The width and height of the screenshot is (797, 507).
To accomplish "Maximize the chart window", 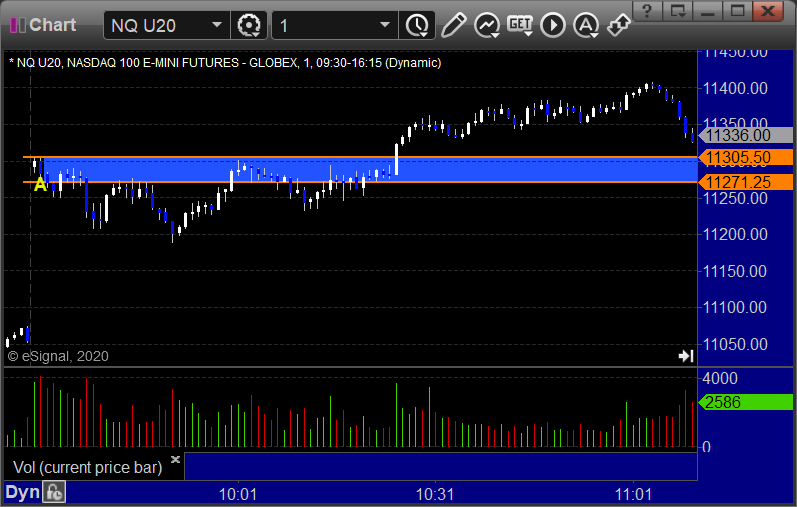I will point(737,11).
